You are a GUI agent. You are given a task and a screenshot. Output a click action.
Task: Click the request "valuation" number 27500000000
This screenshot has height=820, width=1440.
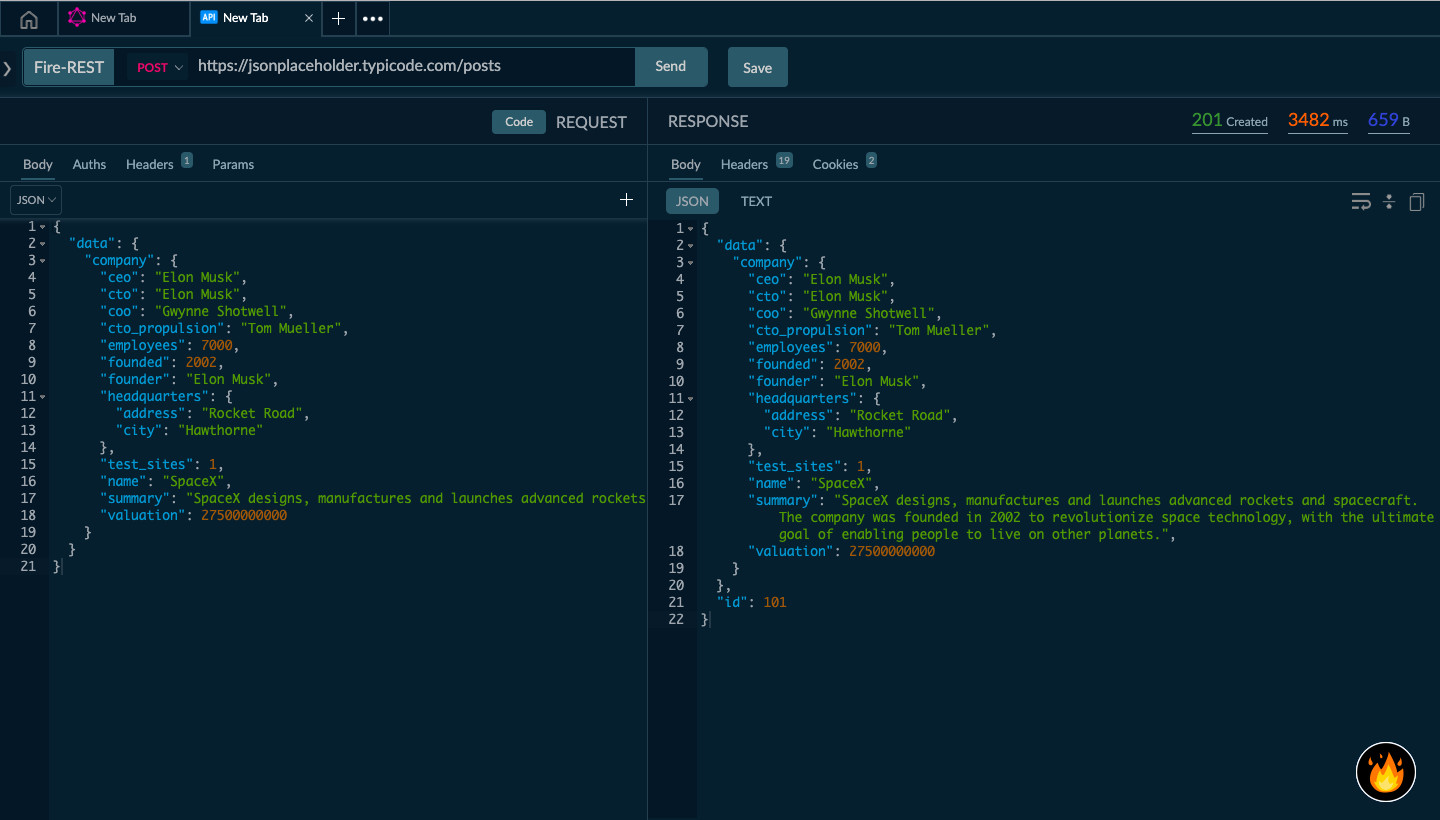(x=244, y=515)
